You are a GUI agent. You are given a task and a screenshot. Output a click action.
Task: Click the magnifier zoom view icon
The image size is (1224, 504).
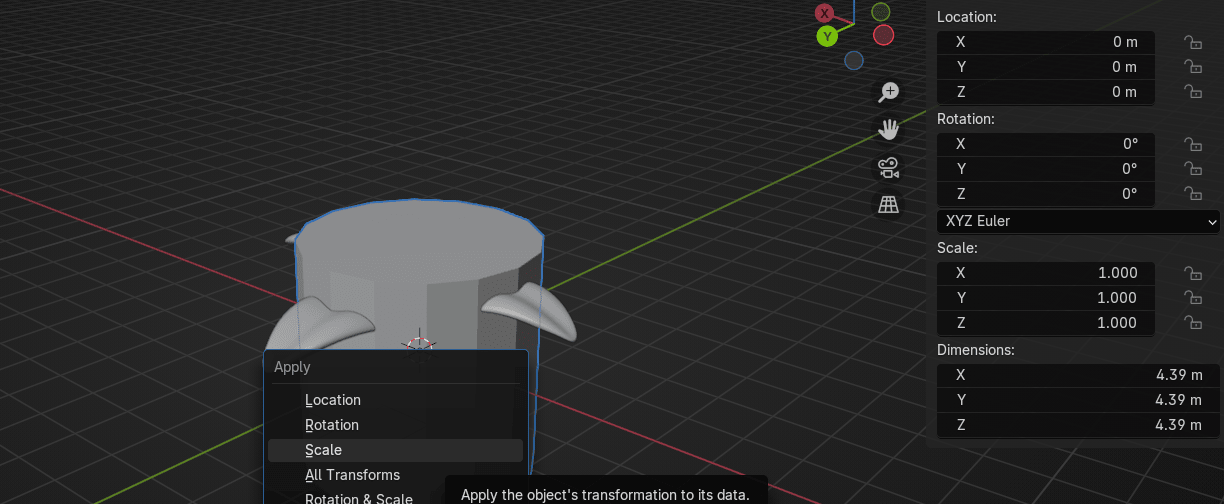(x=888, y=93)
